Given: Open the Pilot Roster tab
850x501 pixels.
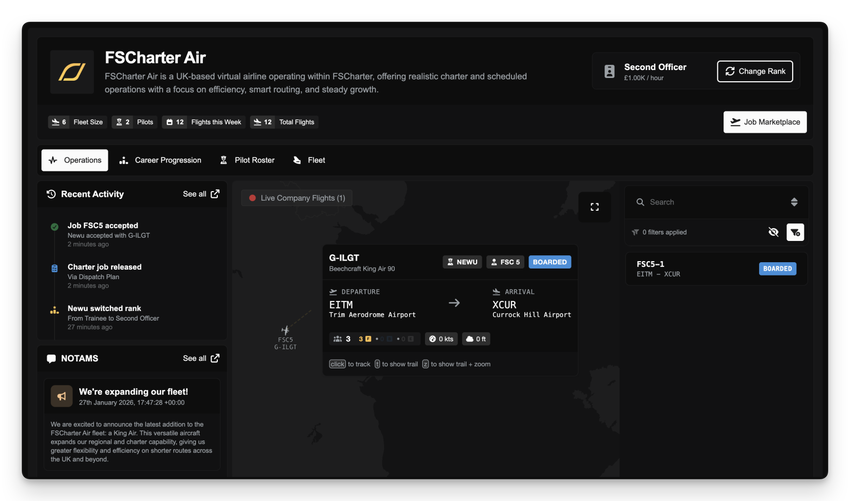Looking at the screenshot, I should 246,160.
